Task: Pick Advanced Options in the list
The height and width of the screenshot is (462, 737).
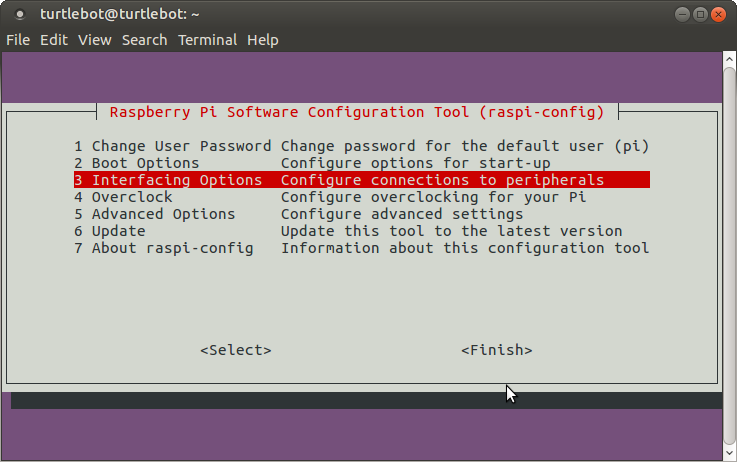Action: tap(155, 214)
